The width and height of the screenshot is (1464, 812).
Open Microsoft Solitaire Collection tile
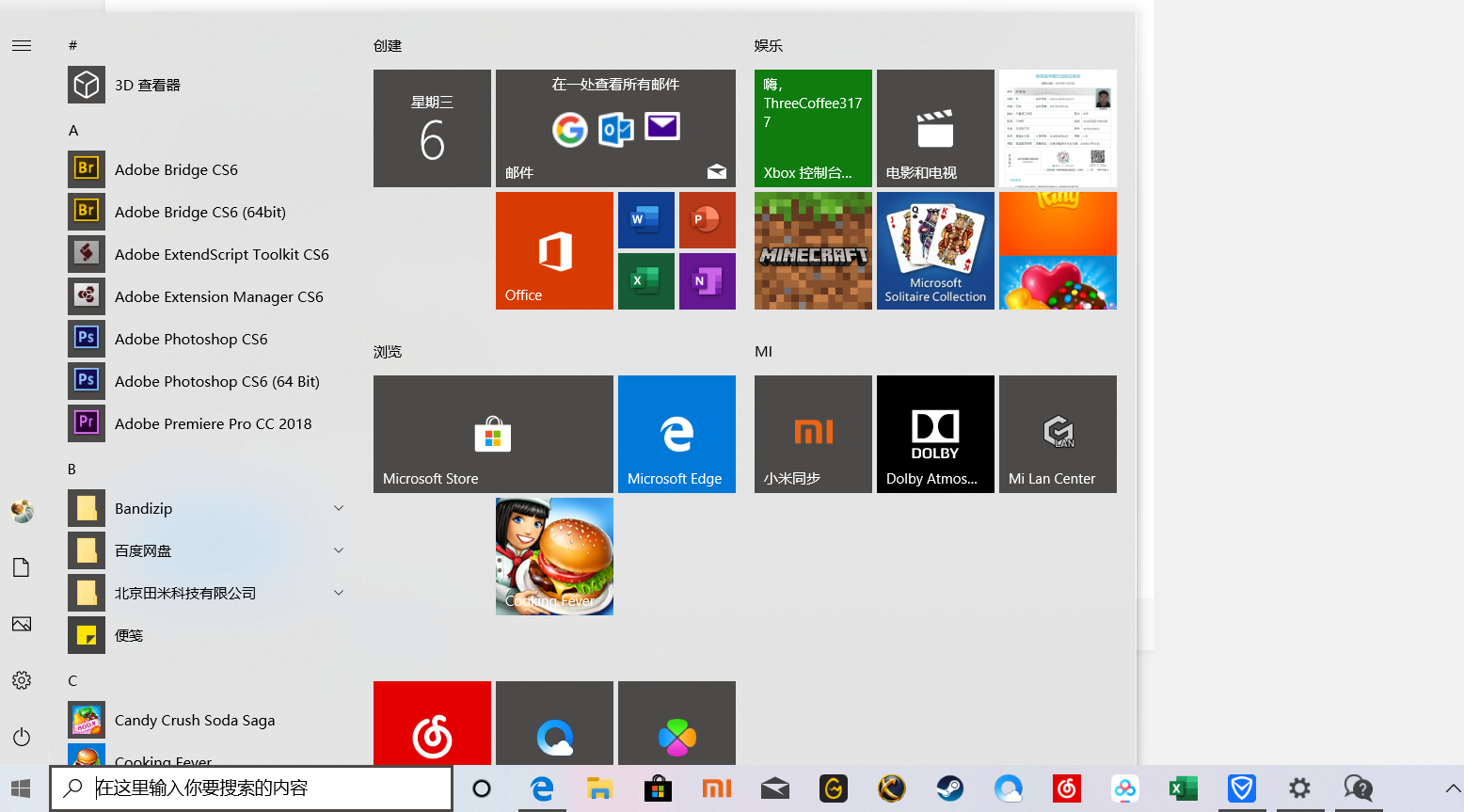click(935, 250)
